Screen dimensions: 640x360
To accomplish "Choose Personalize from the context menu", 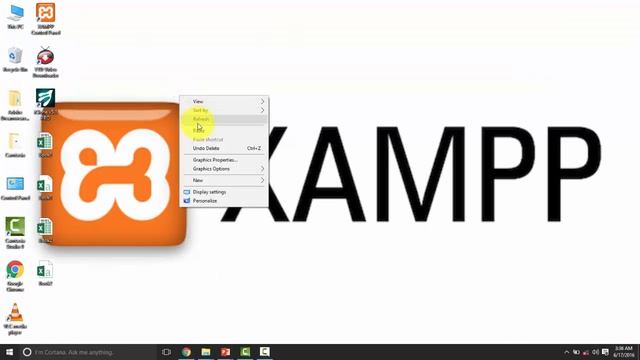I will coord(224,201).
